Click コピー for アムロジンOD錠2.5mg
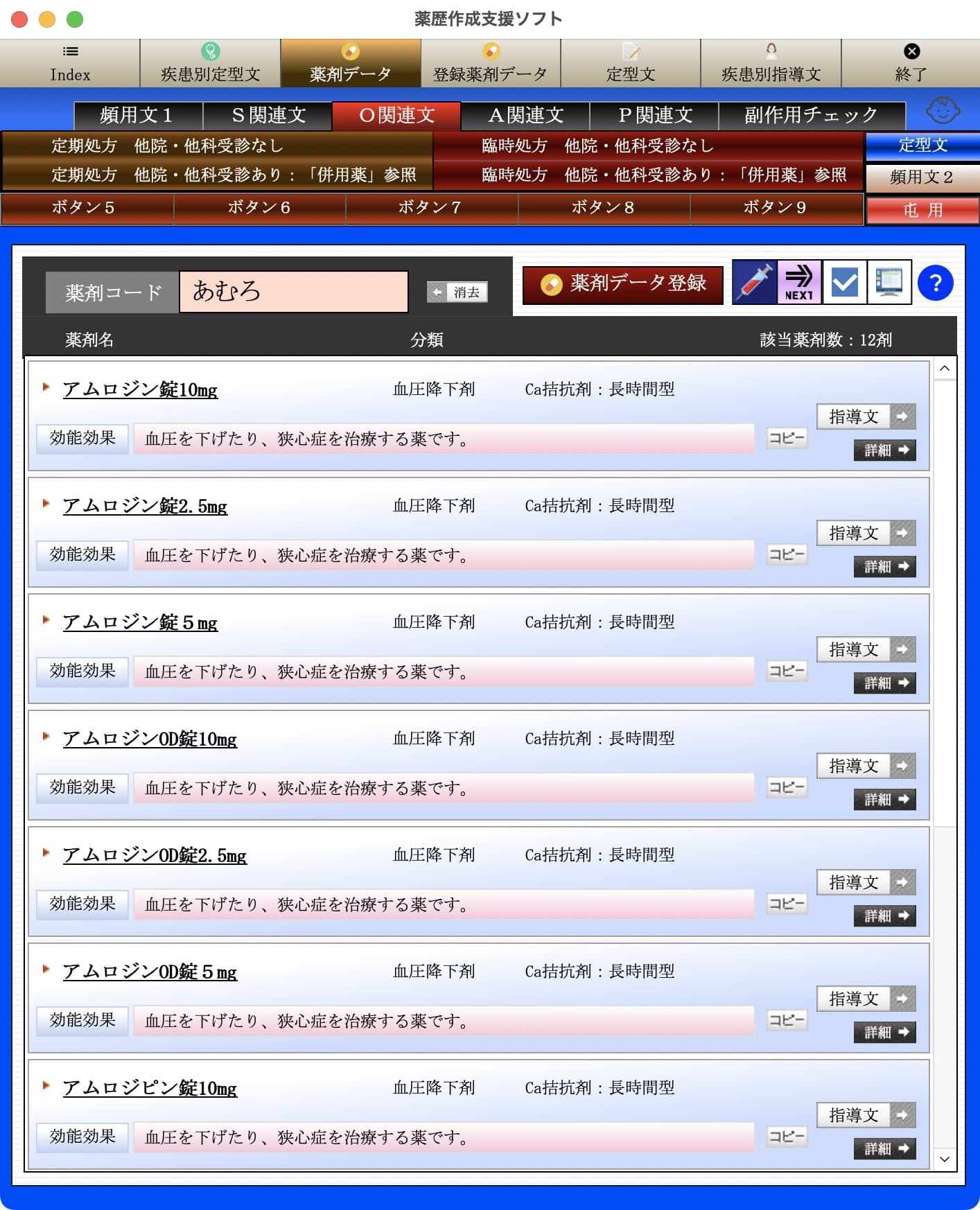The image size is (980, 1210). pos(787,904)
